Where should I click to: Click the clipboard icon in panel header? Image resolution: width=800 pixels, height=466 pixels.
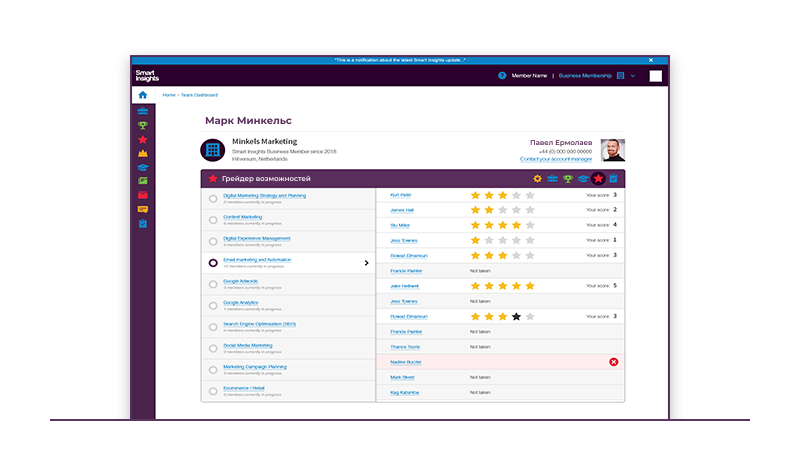pyautogui.click(x=613, y=179)
